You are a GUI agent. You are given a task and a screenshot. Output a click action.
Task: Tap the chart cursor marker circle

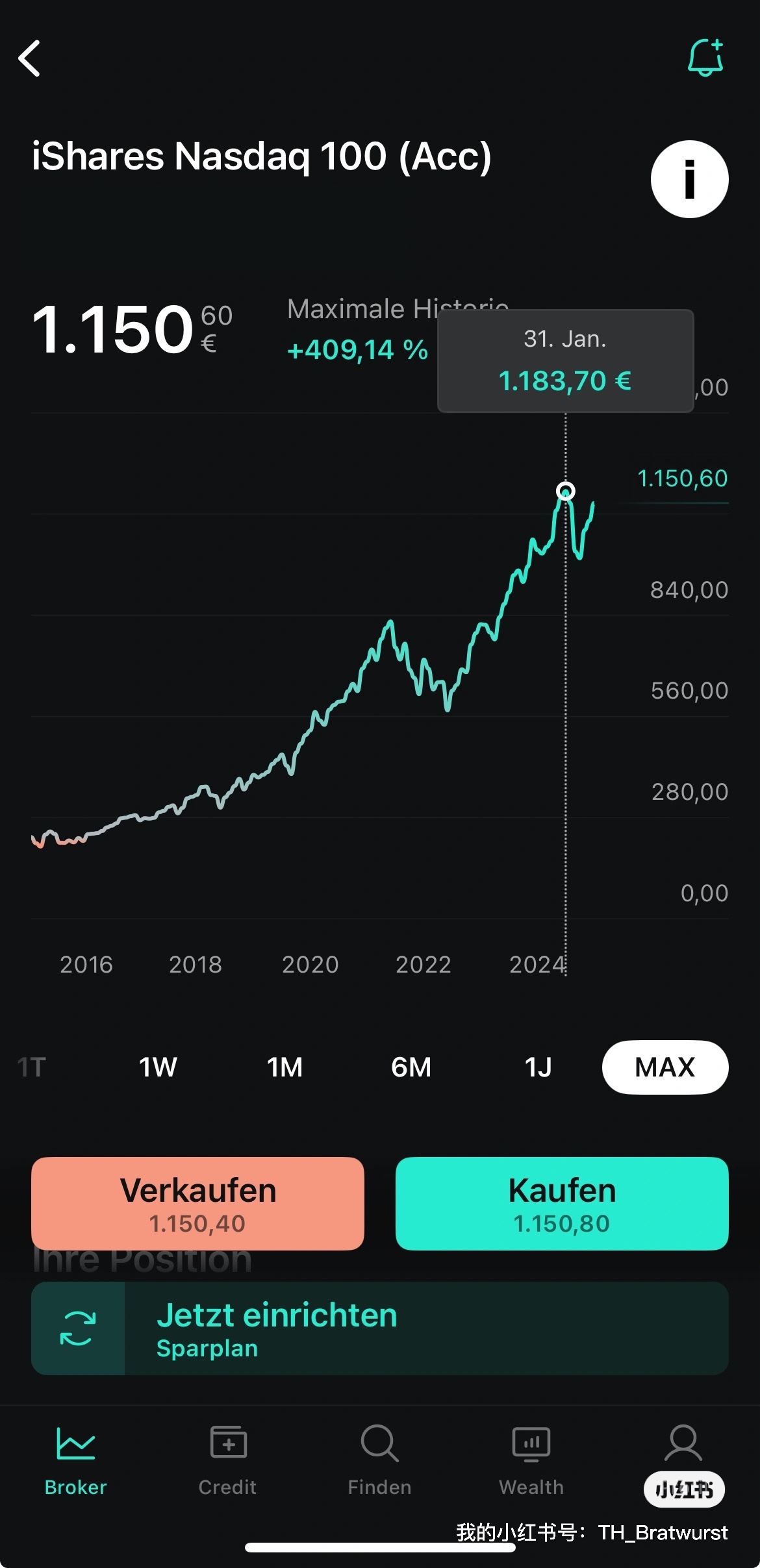point(566,491)
